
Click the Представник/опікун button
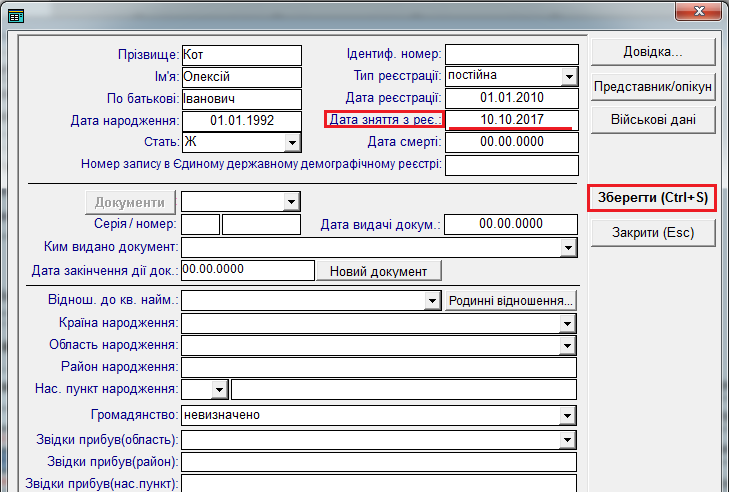click(x=652, y=86)
